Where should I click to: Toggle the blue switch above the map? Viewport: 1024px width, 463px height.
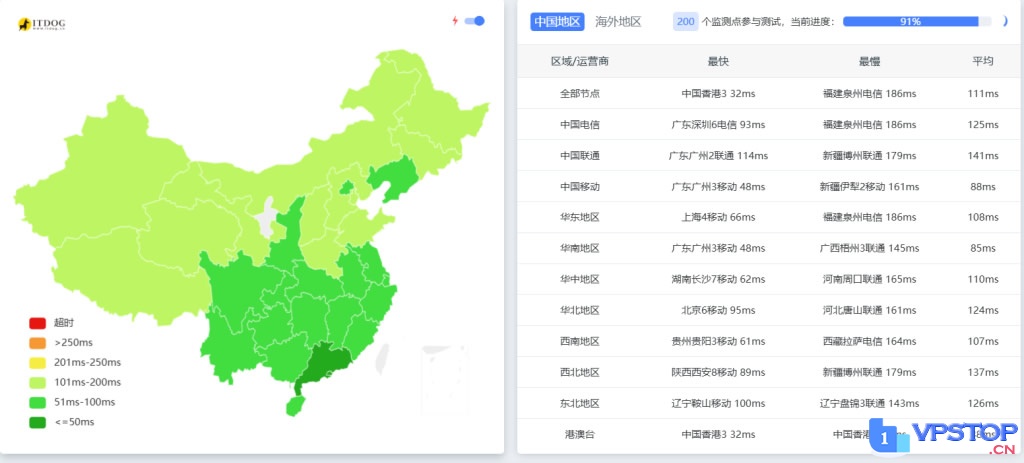click(x=475, y=21)
